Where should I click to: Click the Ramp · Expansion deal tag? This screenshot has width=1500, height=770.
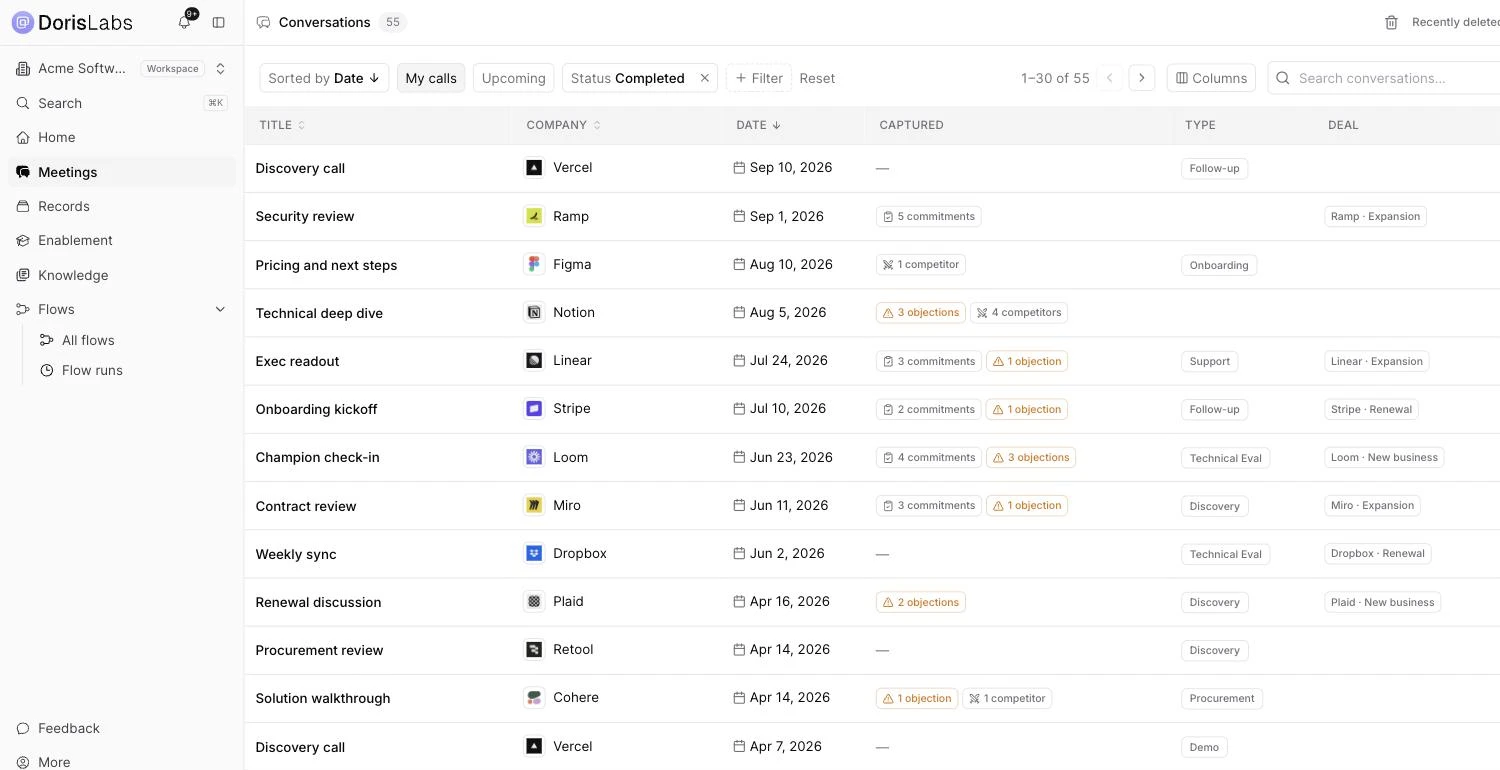[x=1375, y=216]
